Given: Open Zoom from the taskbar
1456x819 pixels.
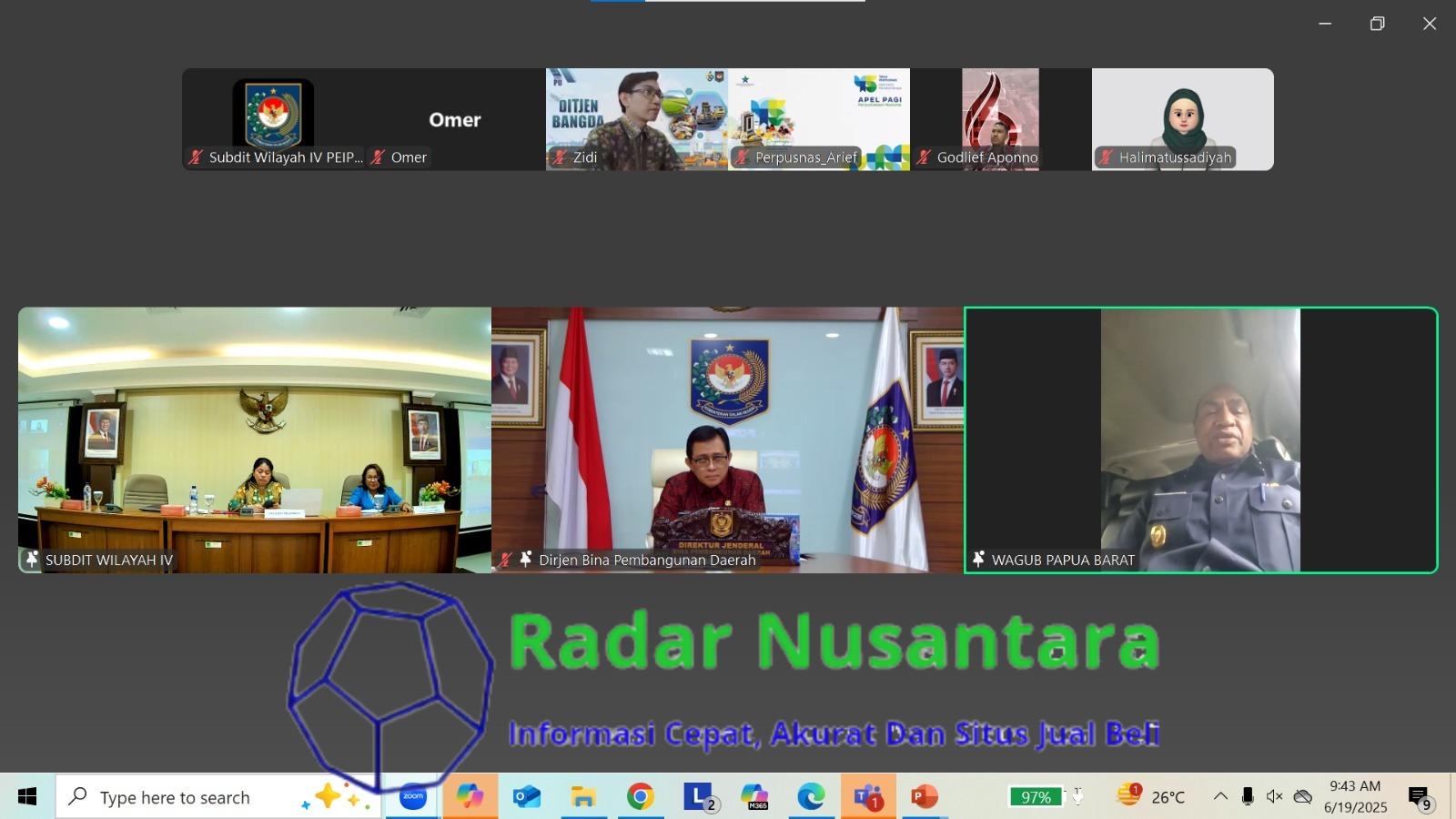Looking at the screenshot, I should point(414,797).
